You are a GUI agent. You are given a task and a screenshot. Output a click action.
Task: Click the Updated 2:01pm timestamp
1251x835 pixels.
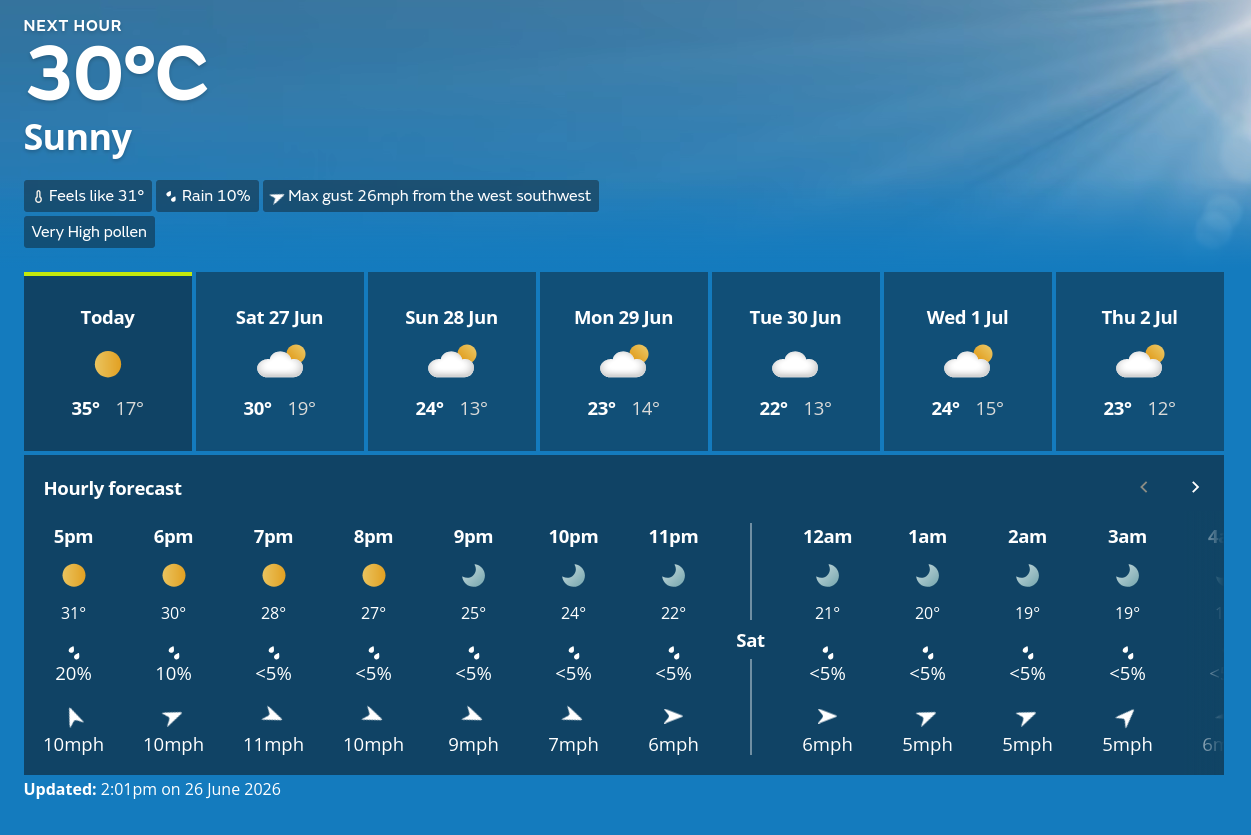[x=152, y=789]
